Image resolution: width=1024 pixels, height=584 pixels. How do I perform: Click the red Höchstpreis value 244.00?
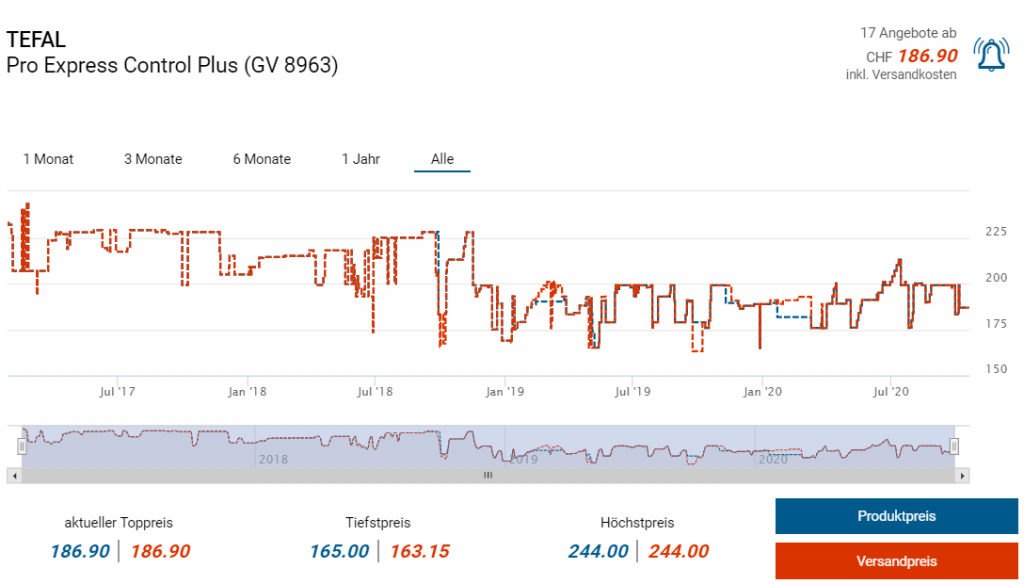[679, 551]
